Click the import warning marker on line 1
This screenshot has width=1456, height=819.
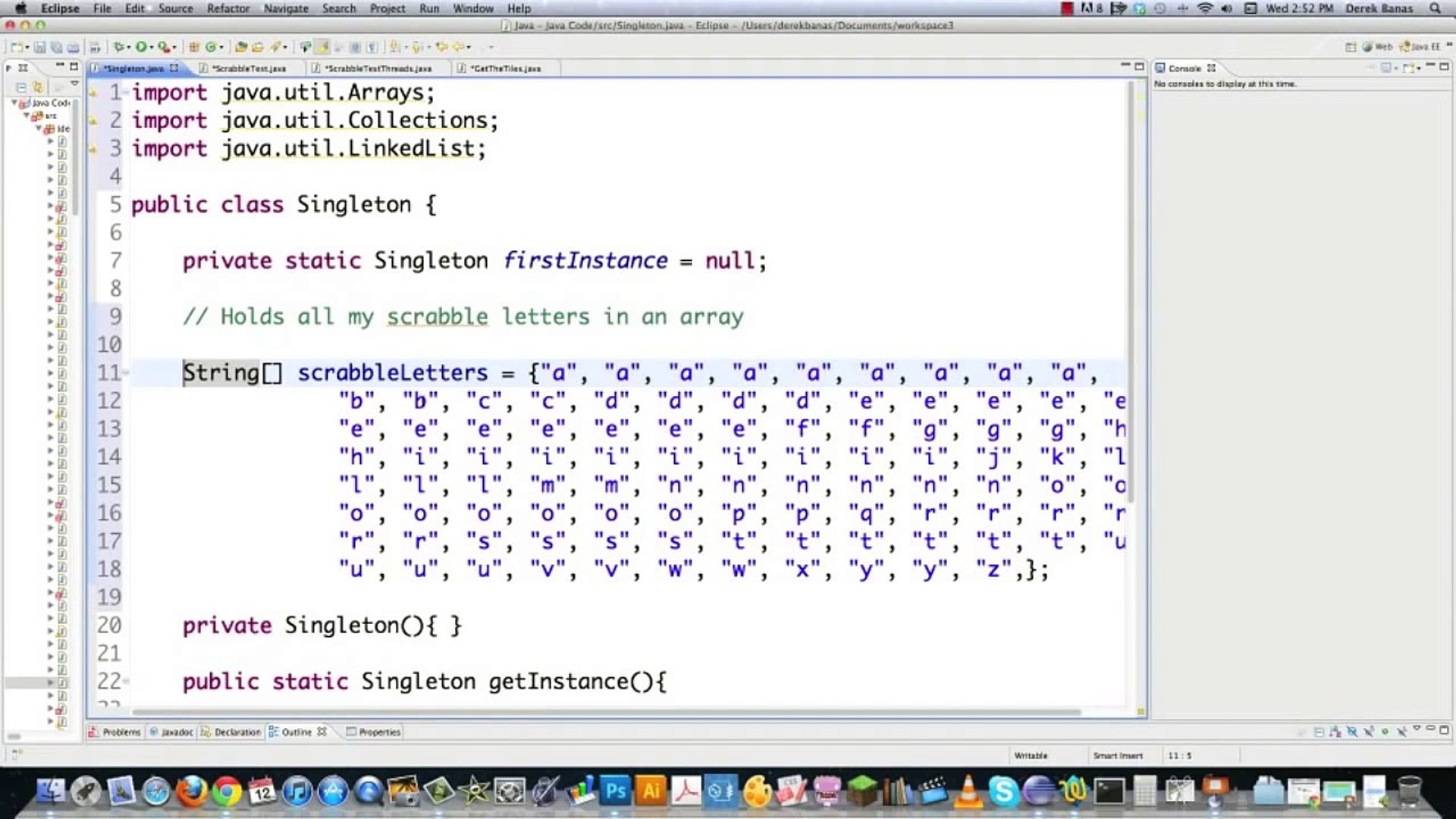pyautogui.click(x=93, y=93)
